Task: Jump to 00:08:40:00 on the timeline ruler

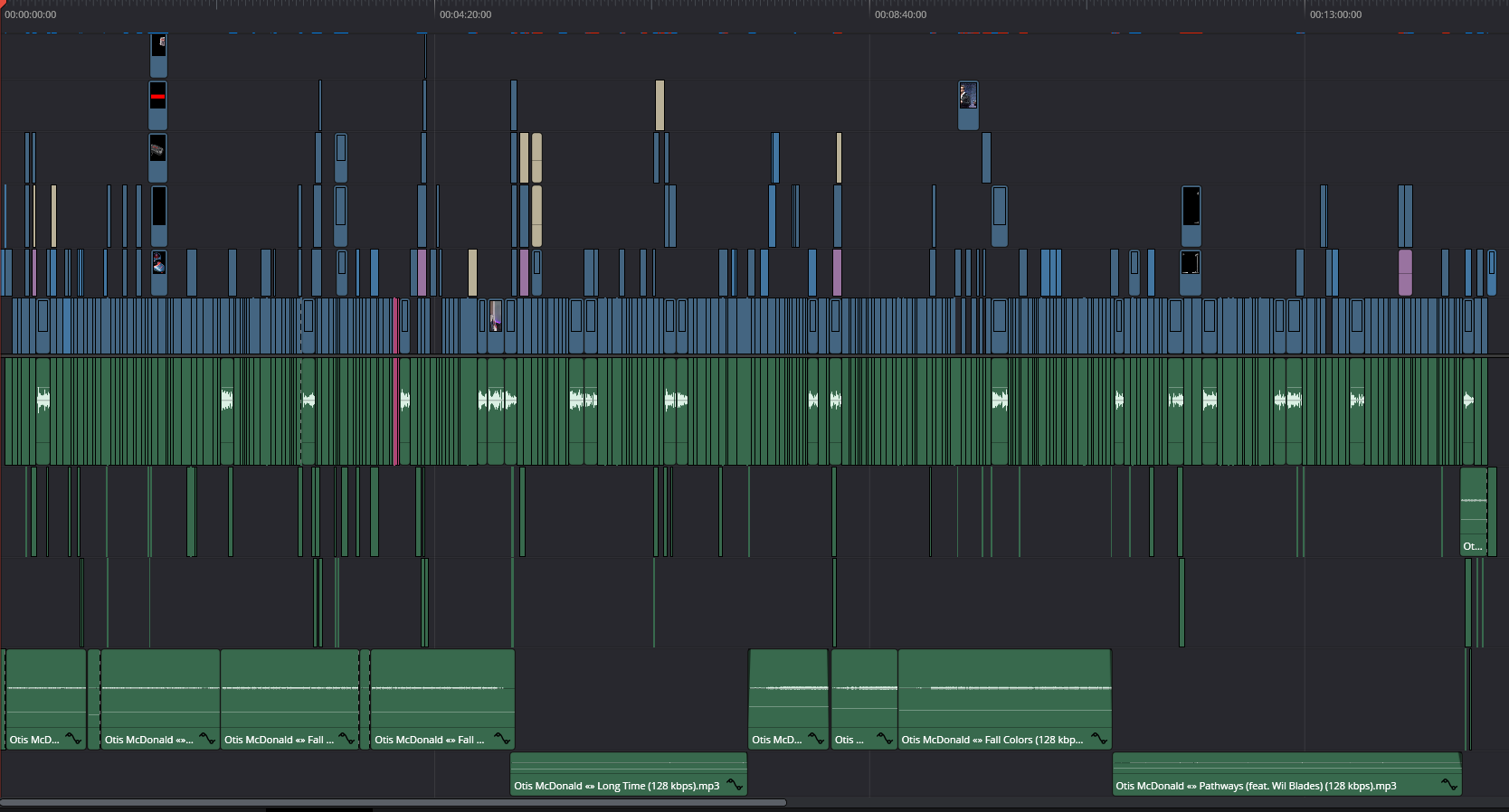Action: 871,15
